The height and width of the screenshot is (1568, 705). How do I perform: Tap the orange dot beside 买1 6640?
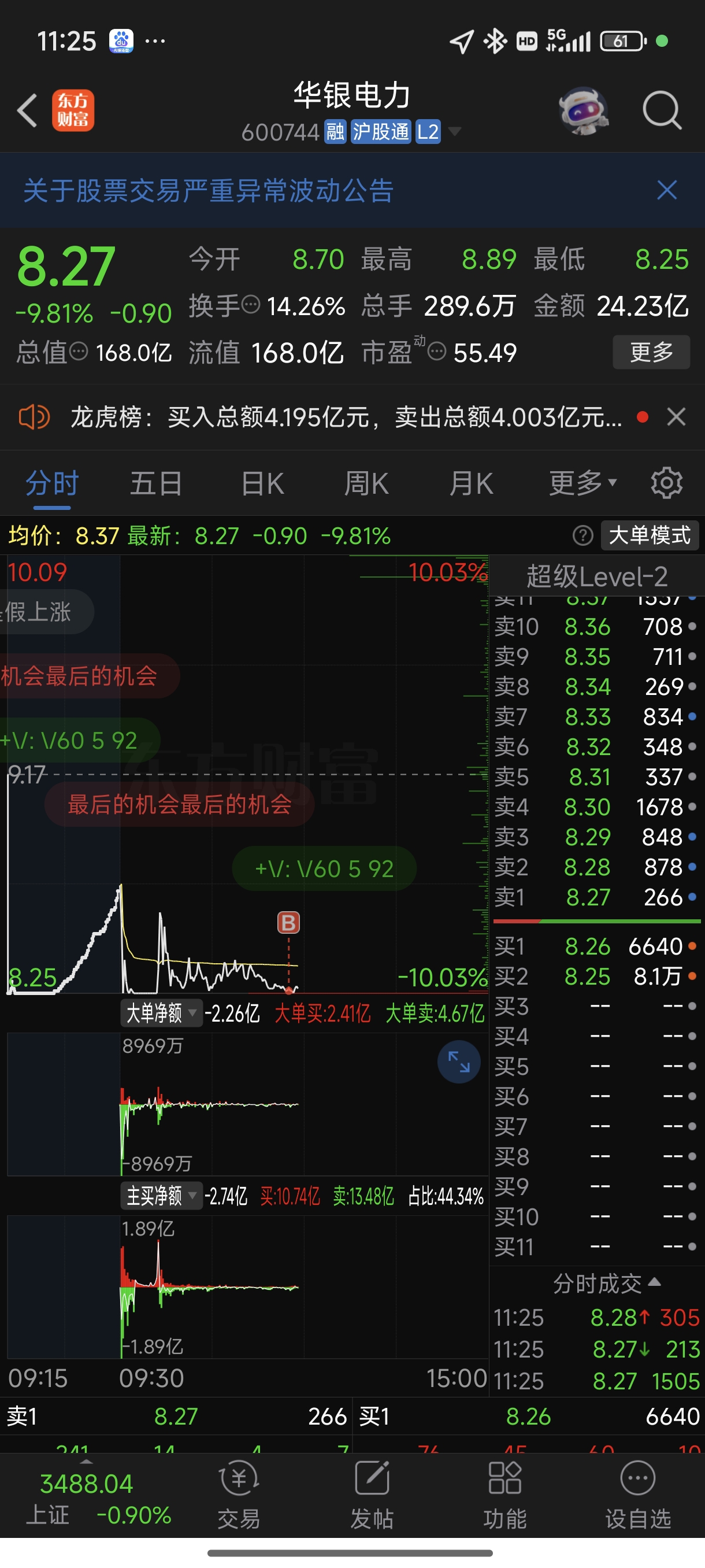click(692, 946)
